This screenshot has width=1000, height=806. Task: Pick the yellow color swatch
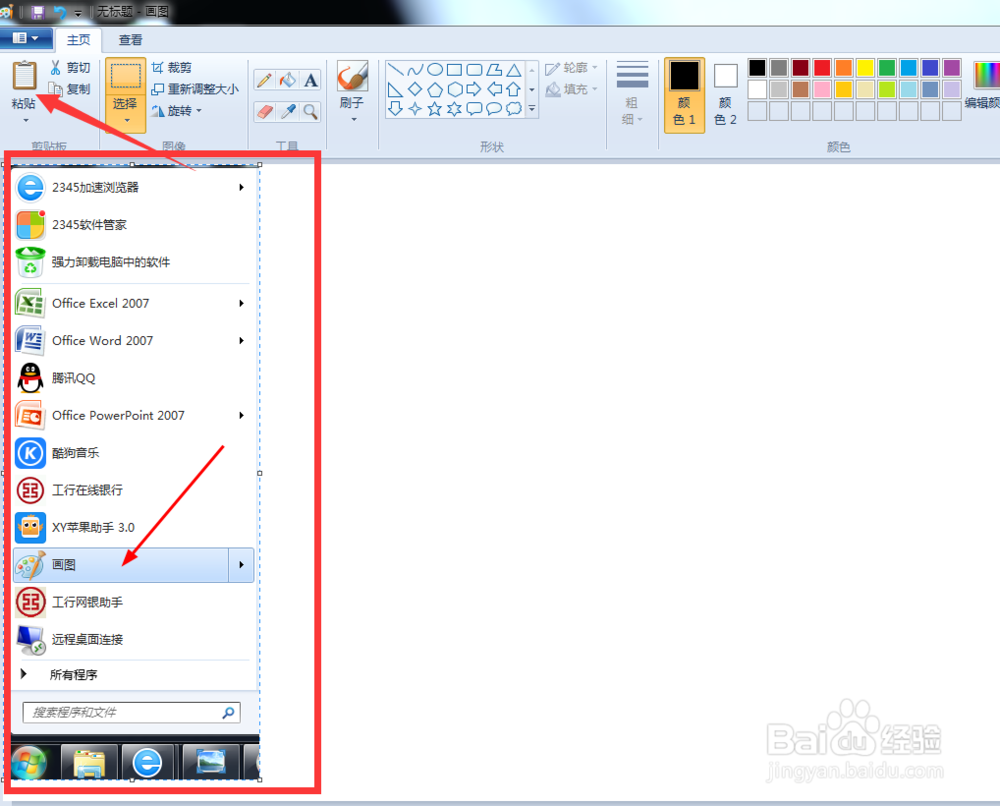coord(865,68)
